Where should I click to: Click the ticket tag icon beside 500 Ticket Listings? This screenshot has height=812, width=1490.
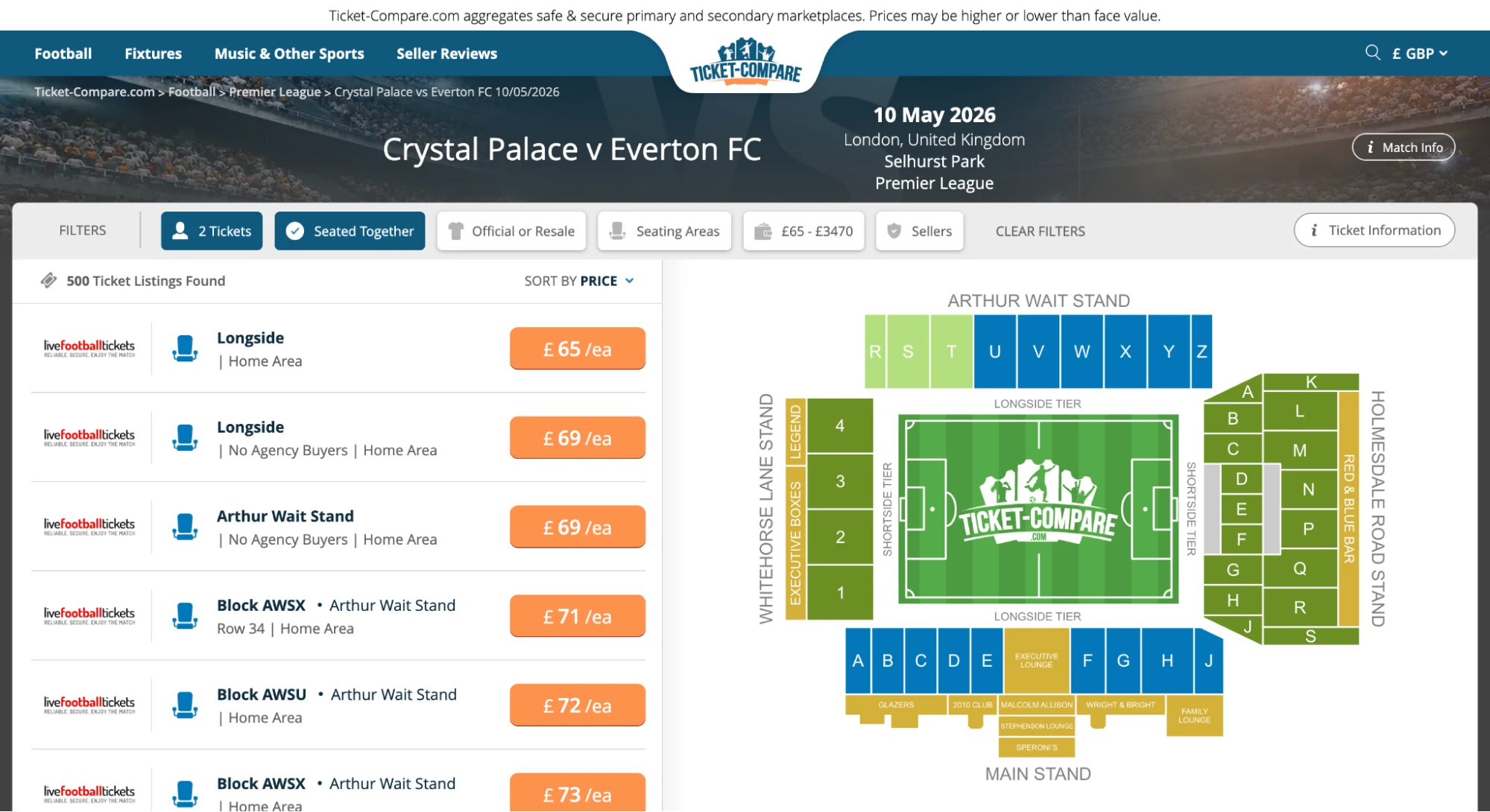(x=48, y=281)
